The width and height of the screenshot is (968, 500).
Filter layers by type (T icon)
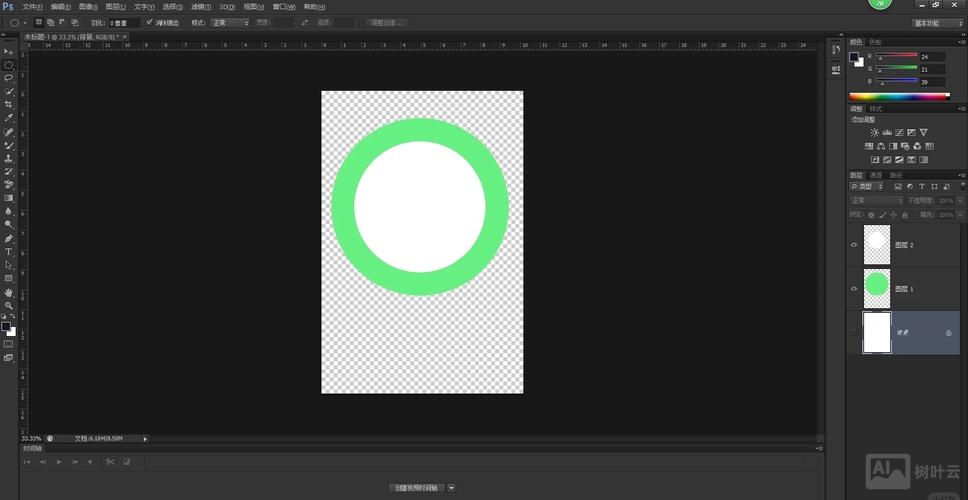tap(922, 186)
